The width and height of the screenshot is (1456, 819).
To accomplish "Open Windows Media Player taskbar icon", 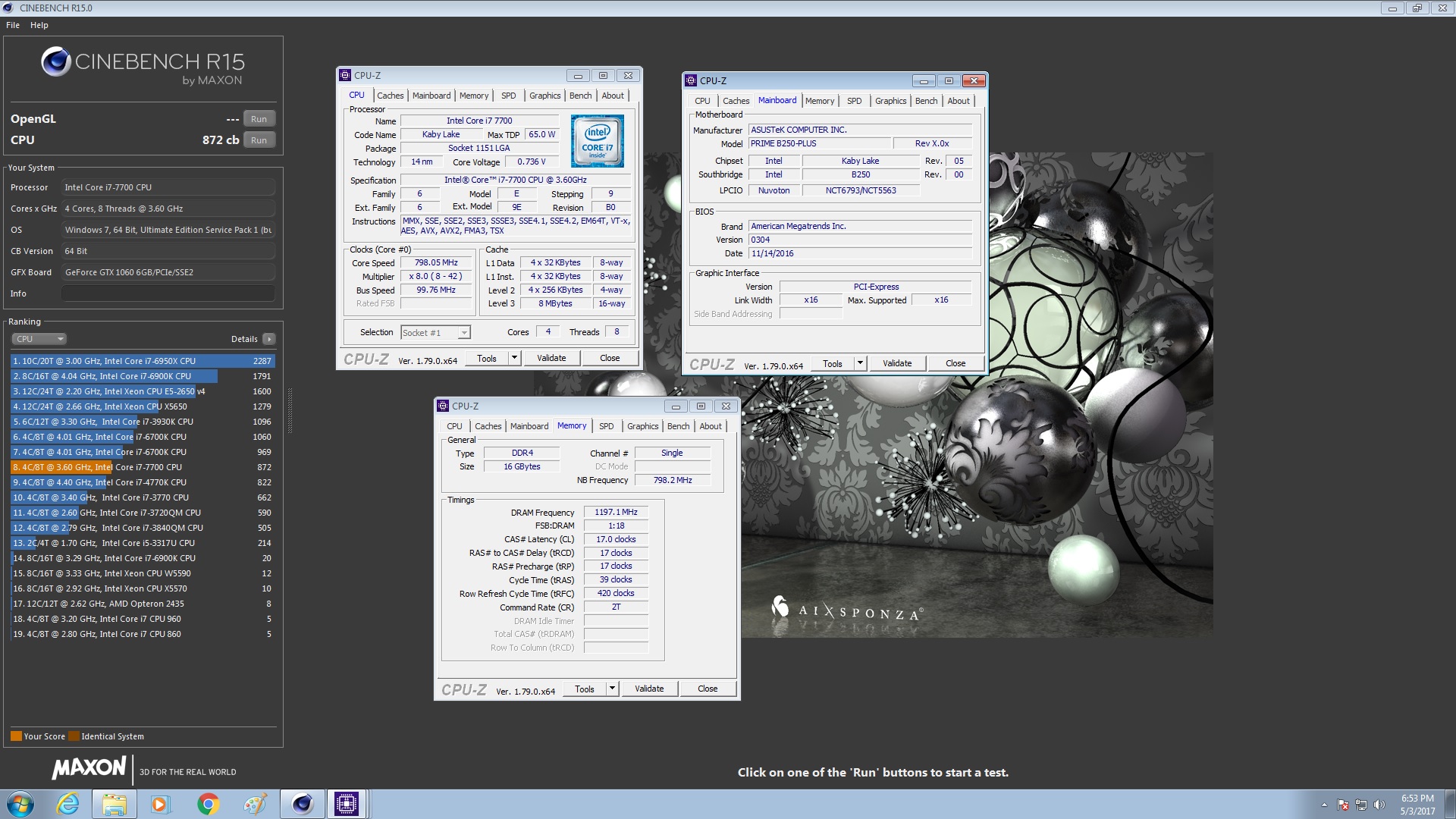I will (x=160, y=804).
